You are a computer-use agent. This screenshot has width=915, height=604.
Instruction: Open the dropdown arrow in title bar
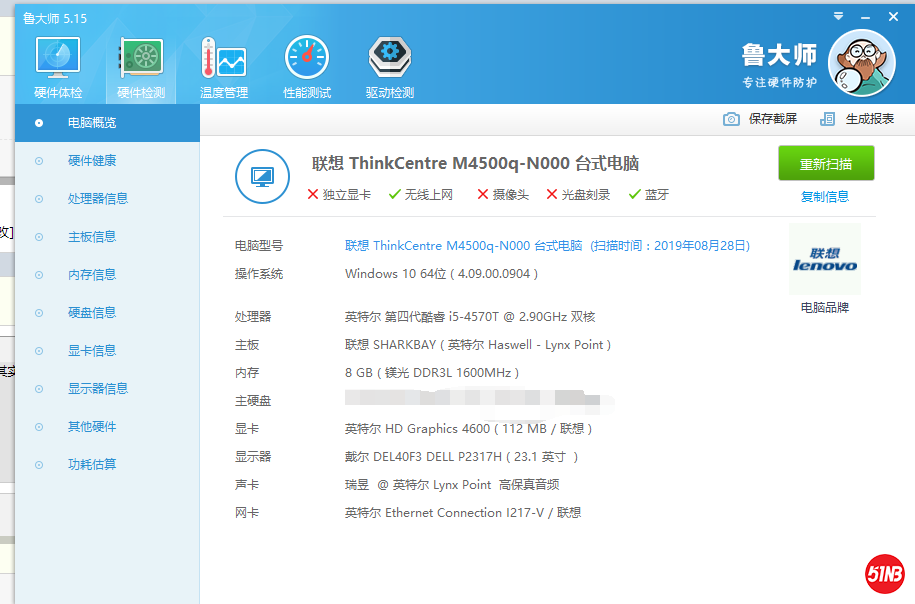(839, 16)
